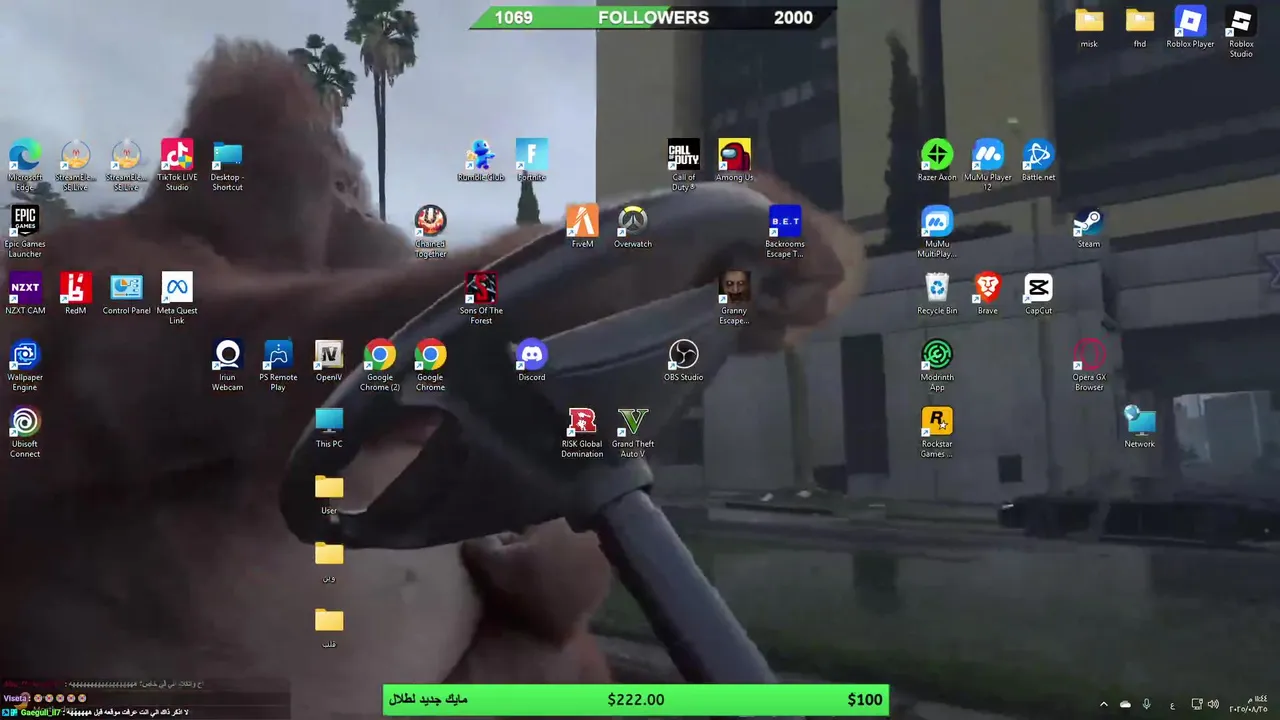
Task: Open Ubisoft Connect icon
Action: click(25, 432)
